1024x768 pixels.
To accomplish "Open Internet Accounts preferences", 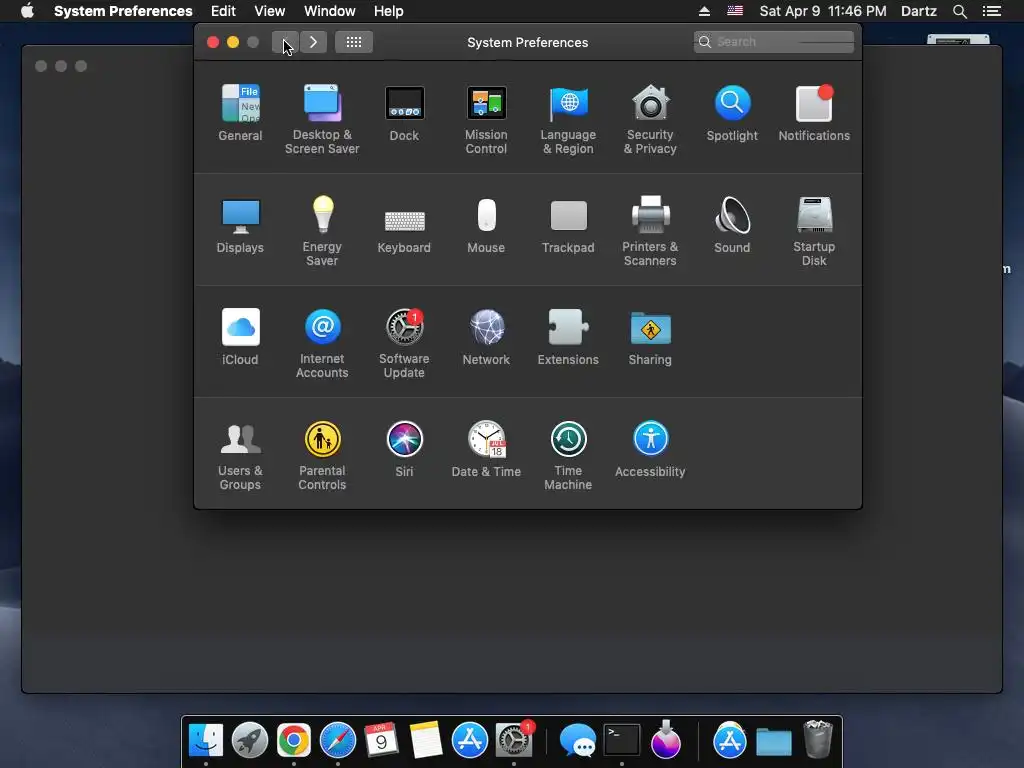I will coord(322,344).
